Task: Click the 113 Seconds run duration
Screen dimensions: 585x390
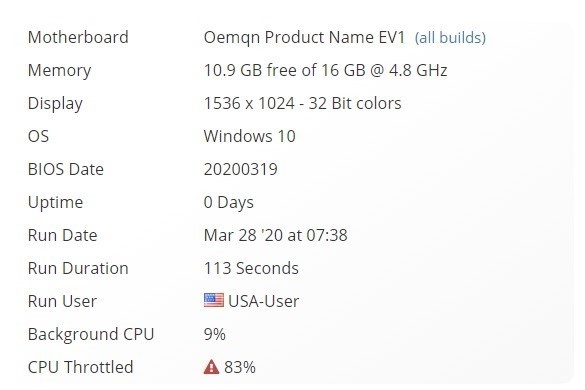Action: pyautogui.click(x=251, y=268)
